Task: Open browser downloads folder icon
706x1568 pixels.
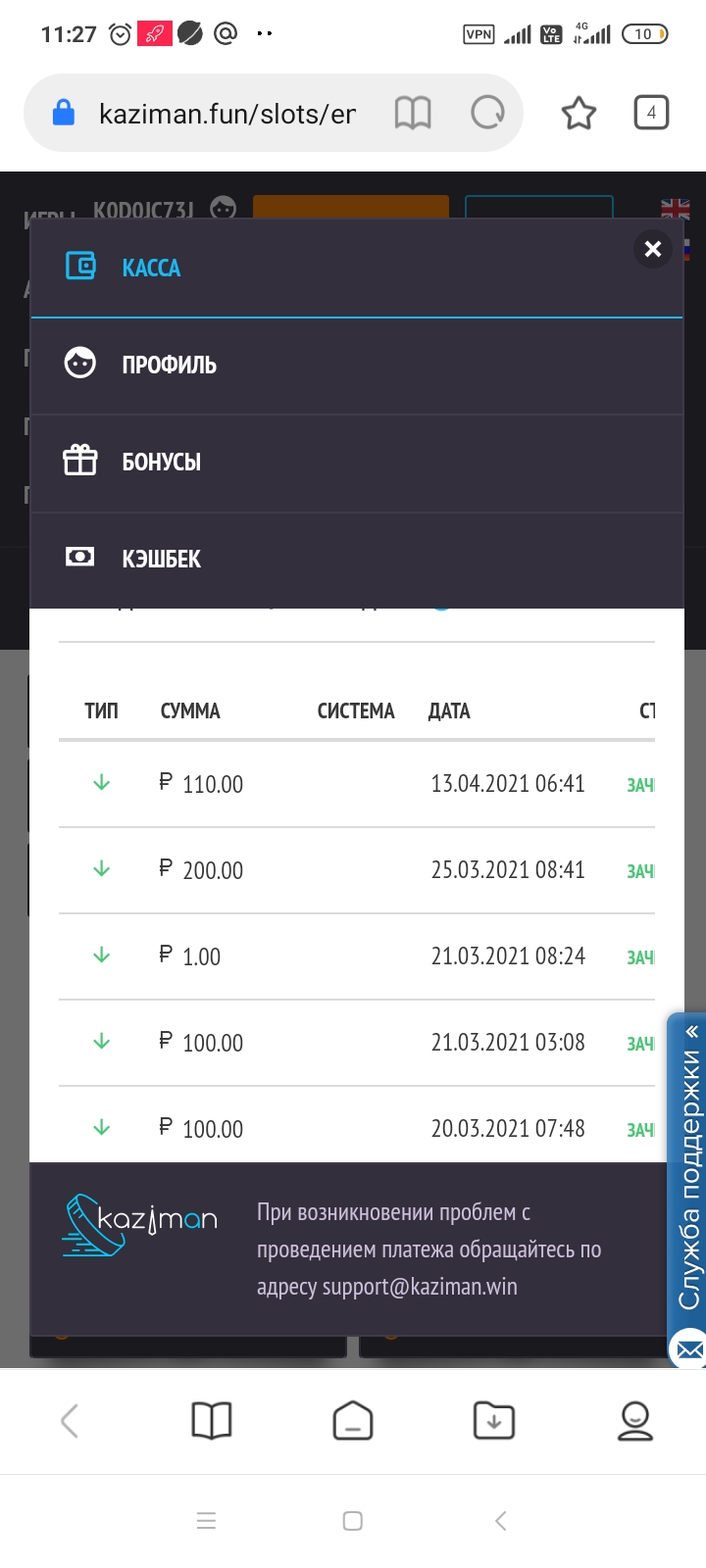Action: [x=494, y=1420]
